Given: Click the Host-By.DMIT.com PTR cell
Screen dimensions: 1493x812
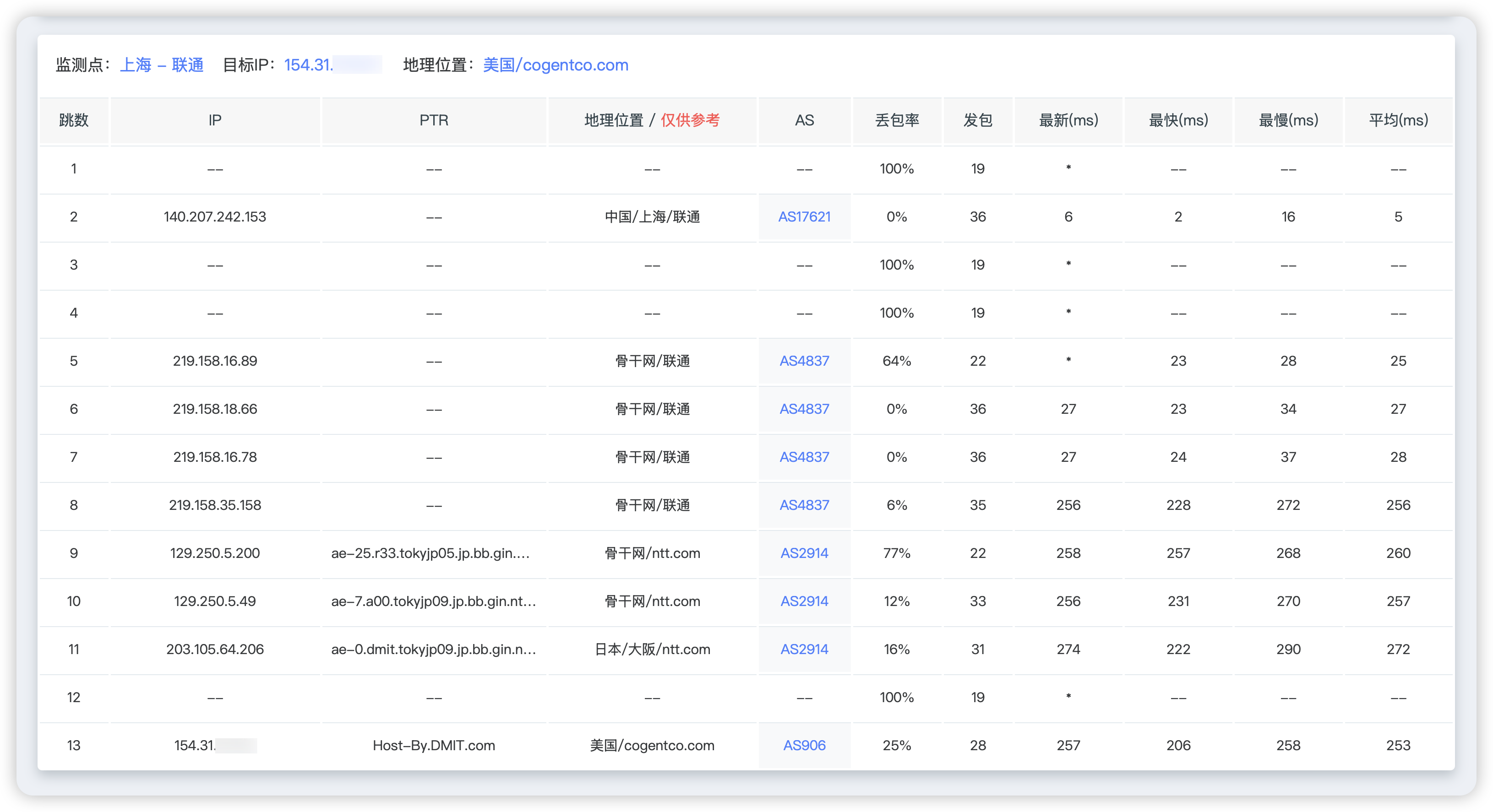Looking at the screenshot, I should [434, 745].
